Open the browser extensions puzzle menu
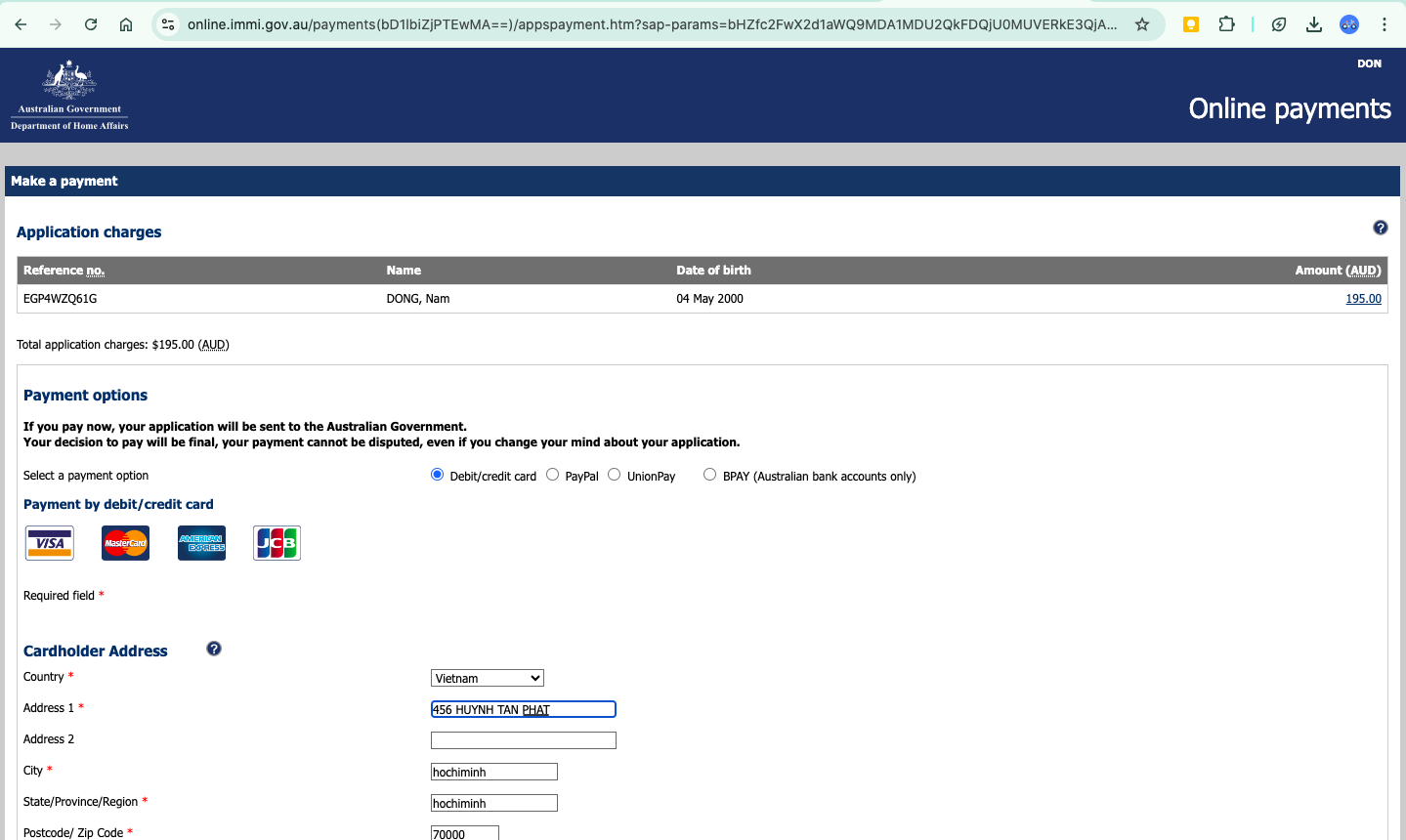The width and height of the screenshot is (1406, 840). [1226, 24]
